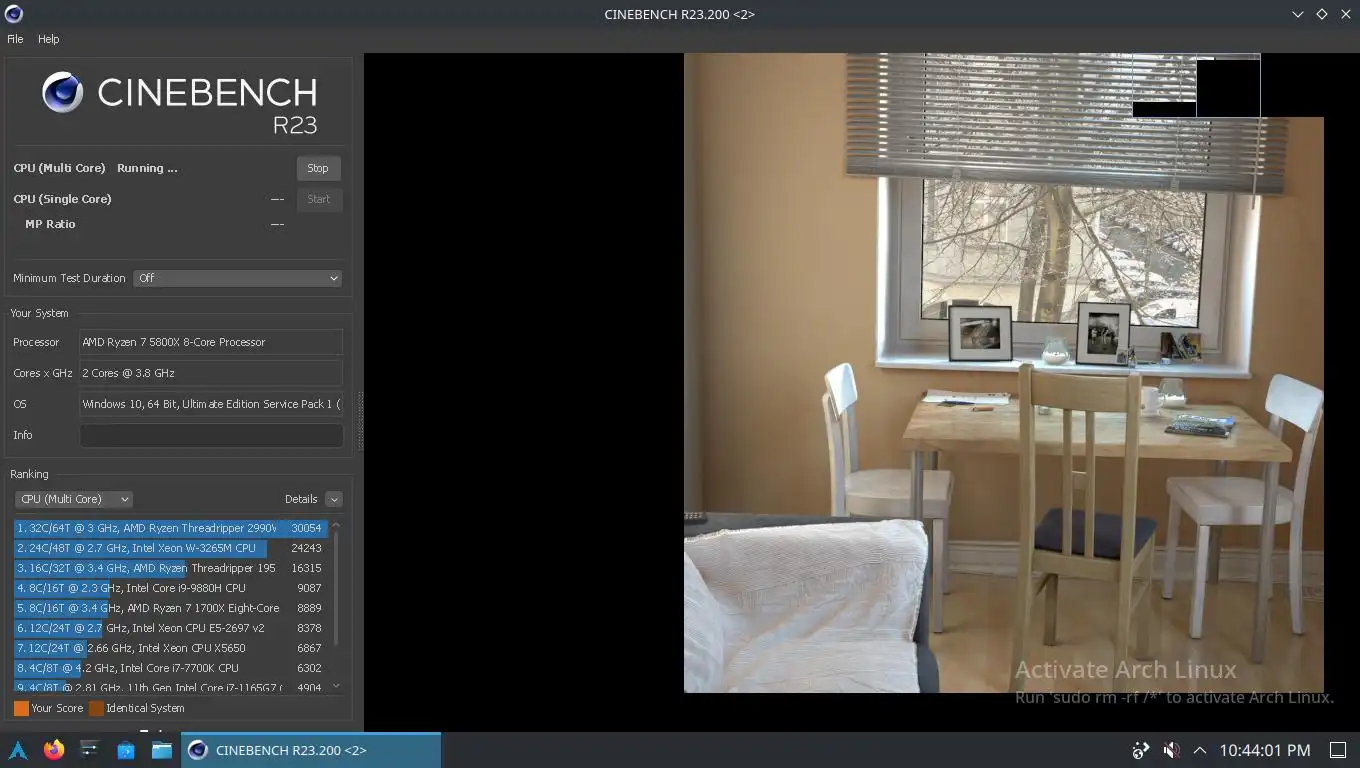Click the scroll-down arrow of the ranking list

point(336,686)
